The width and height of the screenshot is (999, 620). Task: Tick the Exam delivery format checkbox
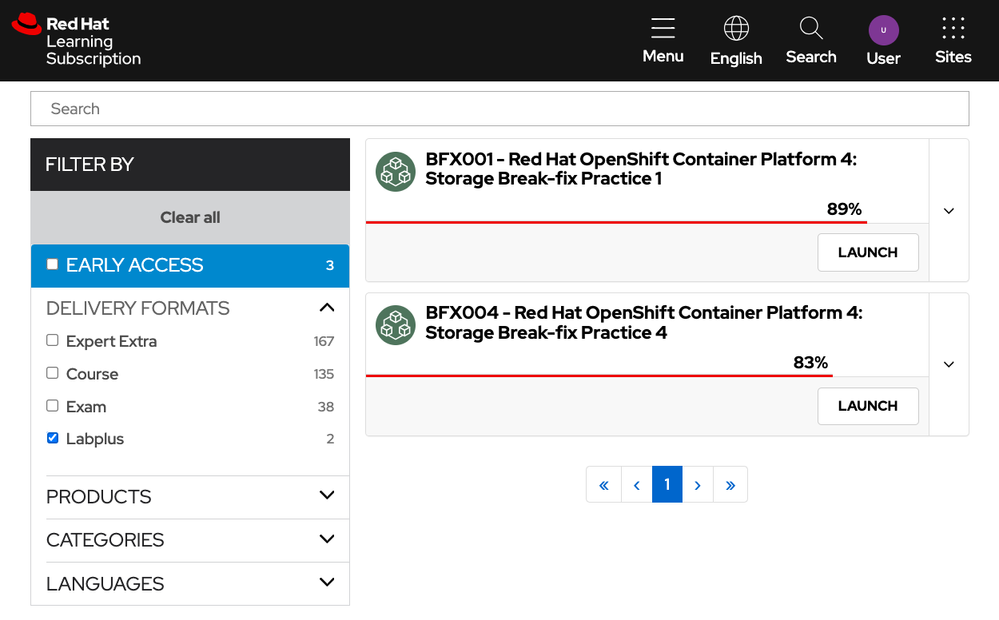[x=53, y=405]
